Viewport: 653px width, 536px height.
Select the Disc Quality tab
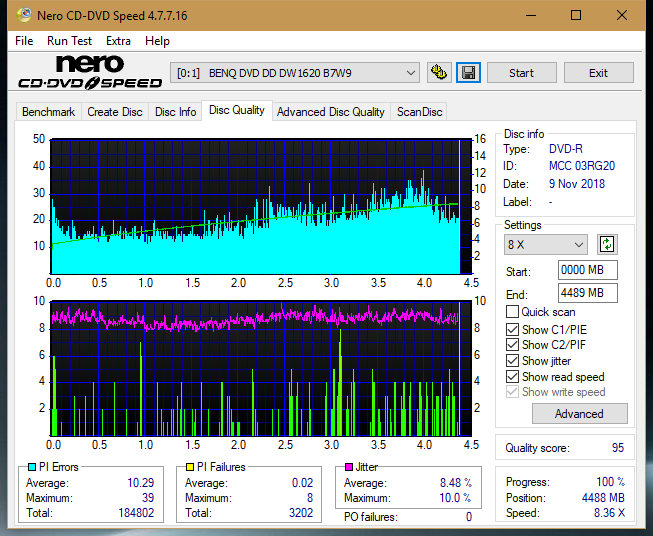[x=237, y=110]
